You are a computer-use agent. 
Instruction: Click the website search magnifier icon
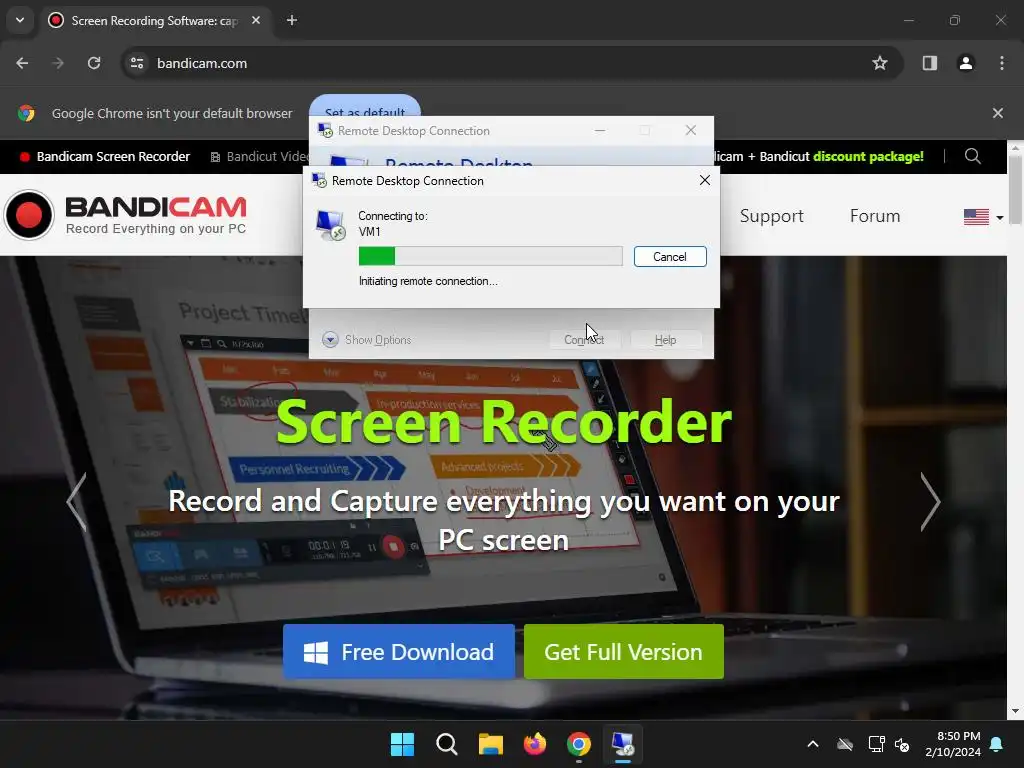coord(973,157)
